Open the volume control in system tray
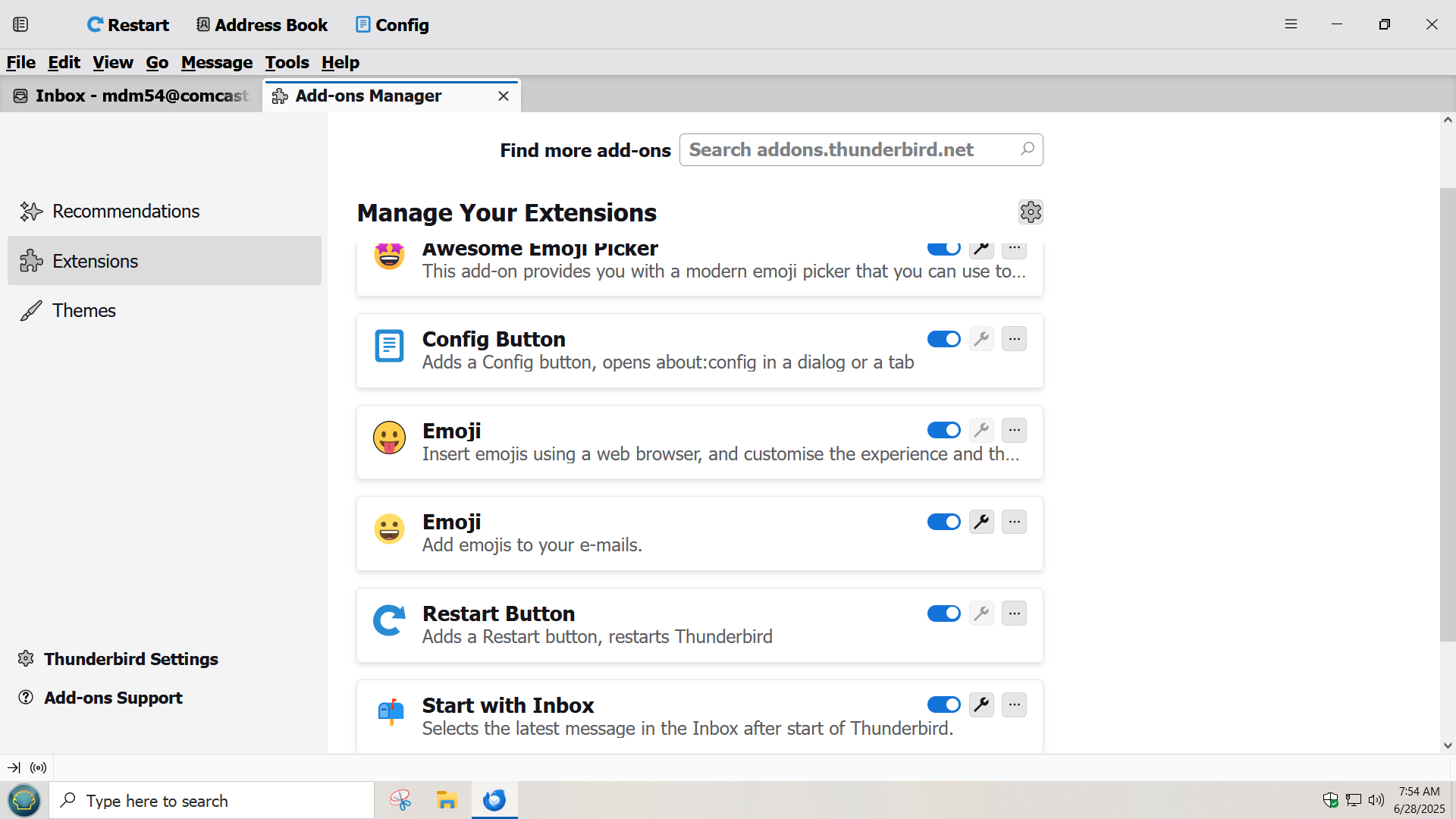Viewport: 1456px width, 819px height. 1376,800
